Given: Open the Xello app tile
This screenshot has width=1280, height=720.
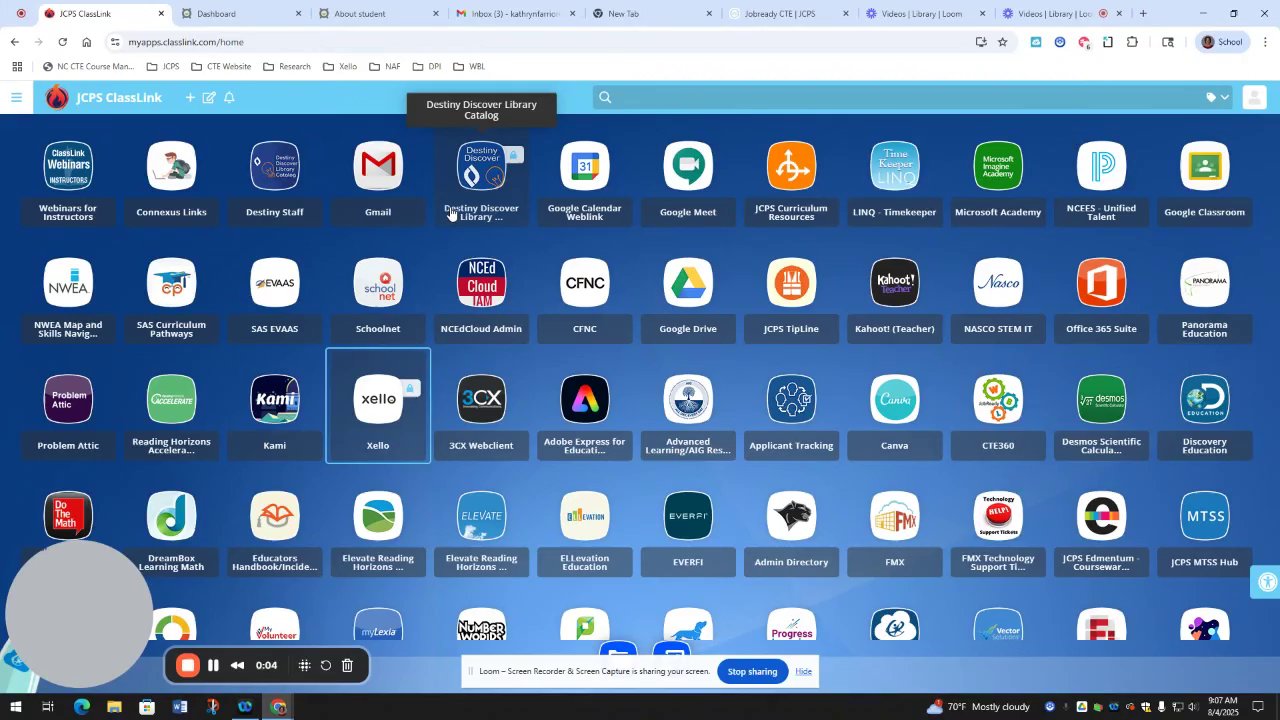Looking at the screenshot, I should tap(378, 406).
